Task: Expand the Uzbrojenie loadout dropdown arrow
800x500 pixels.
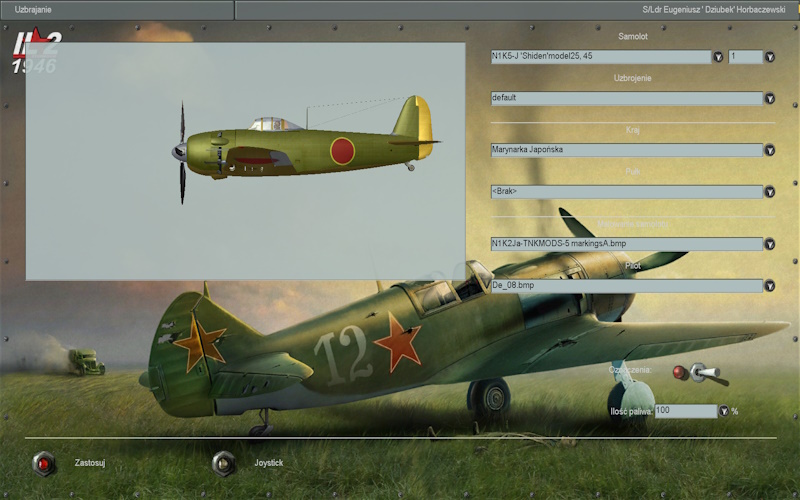Action: (x=769, y=98)
